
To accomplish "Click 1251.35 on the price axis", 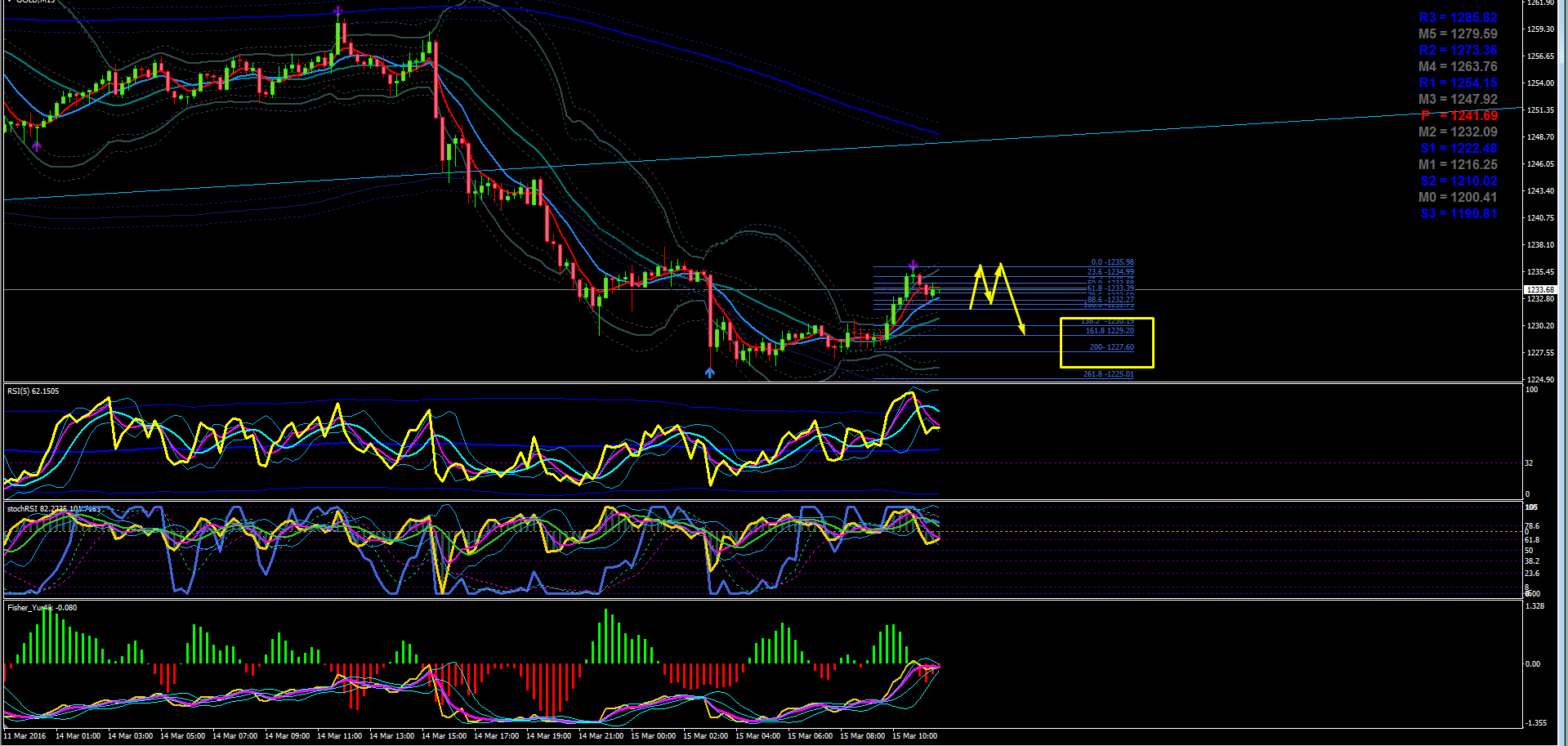I will [1539, 110].
